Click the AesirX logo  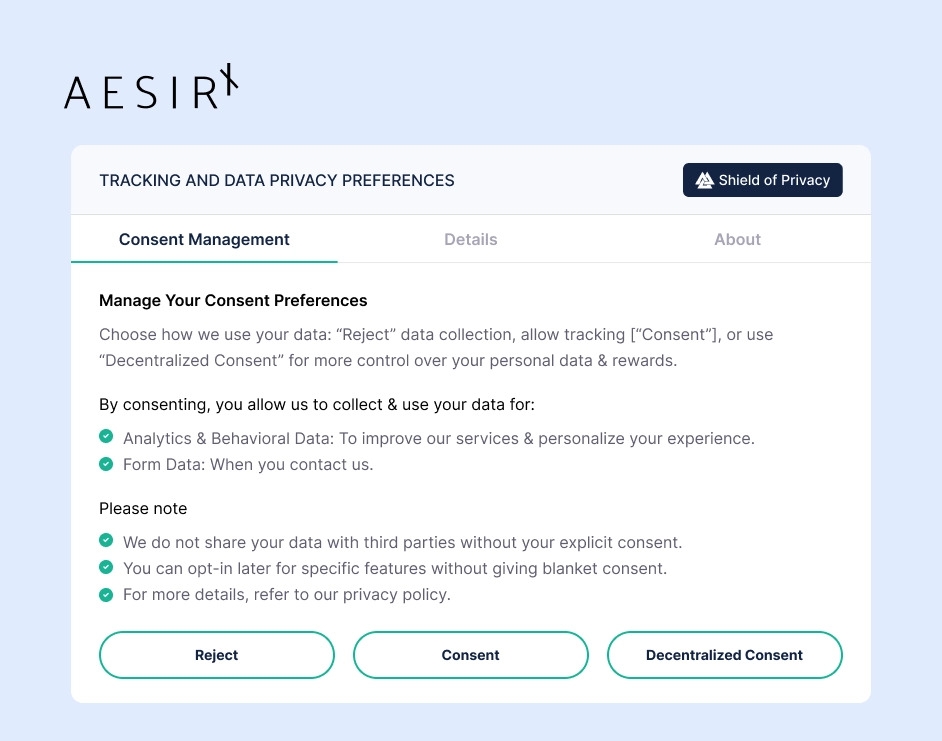click(x=150, y=88)
